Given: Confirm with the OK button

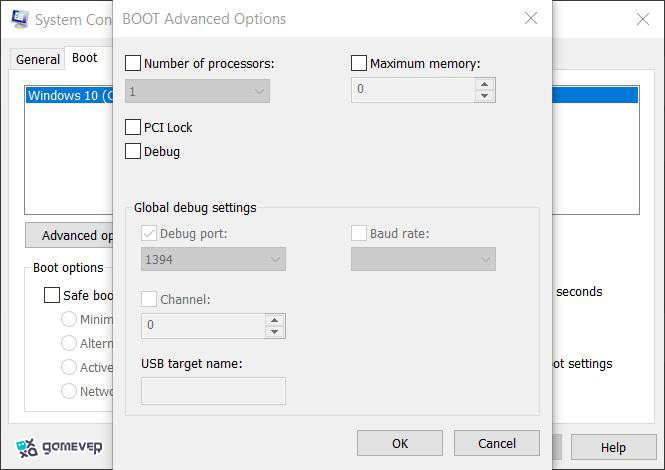Looking at the screenshot, I should 400,443.
